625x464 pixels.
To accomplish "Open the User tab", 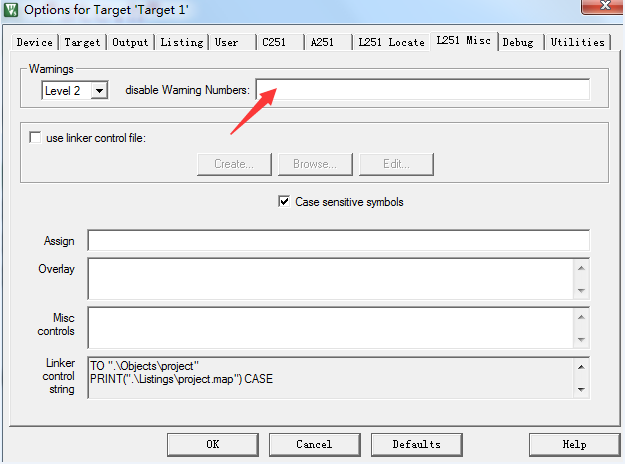I will (x=232, y=42).
